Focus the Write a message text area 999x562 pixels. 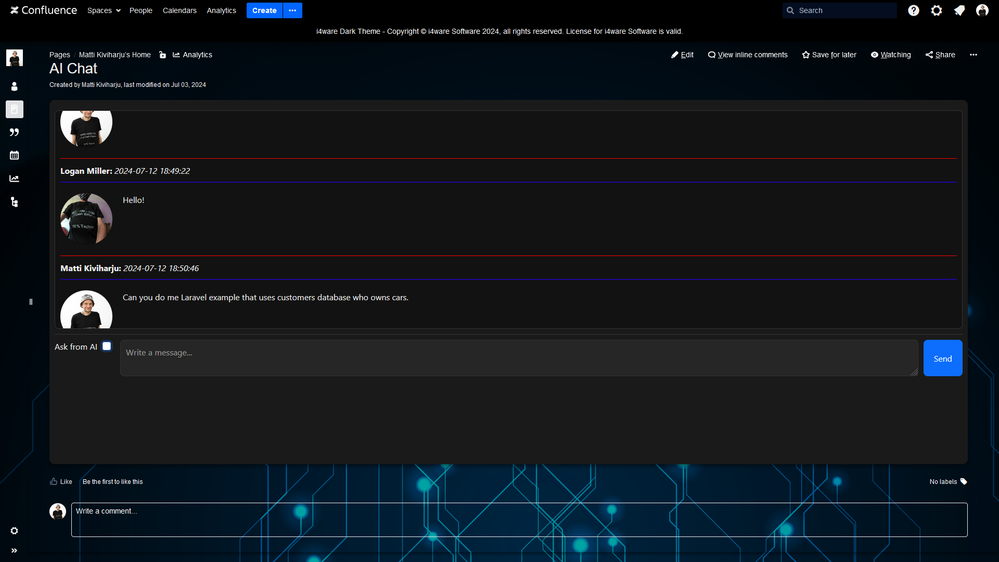519,357
